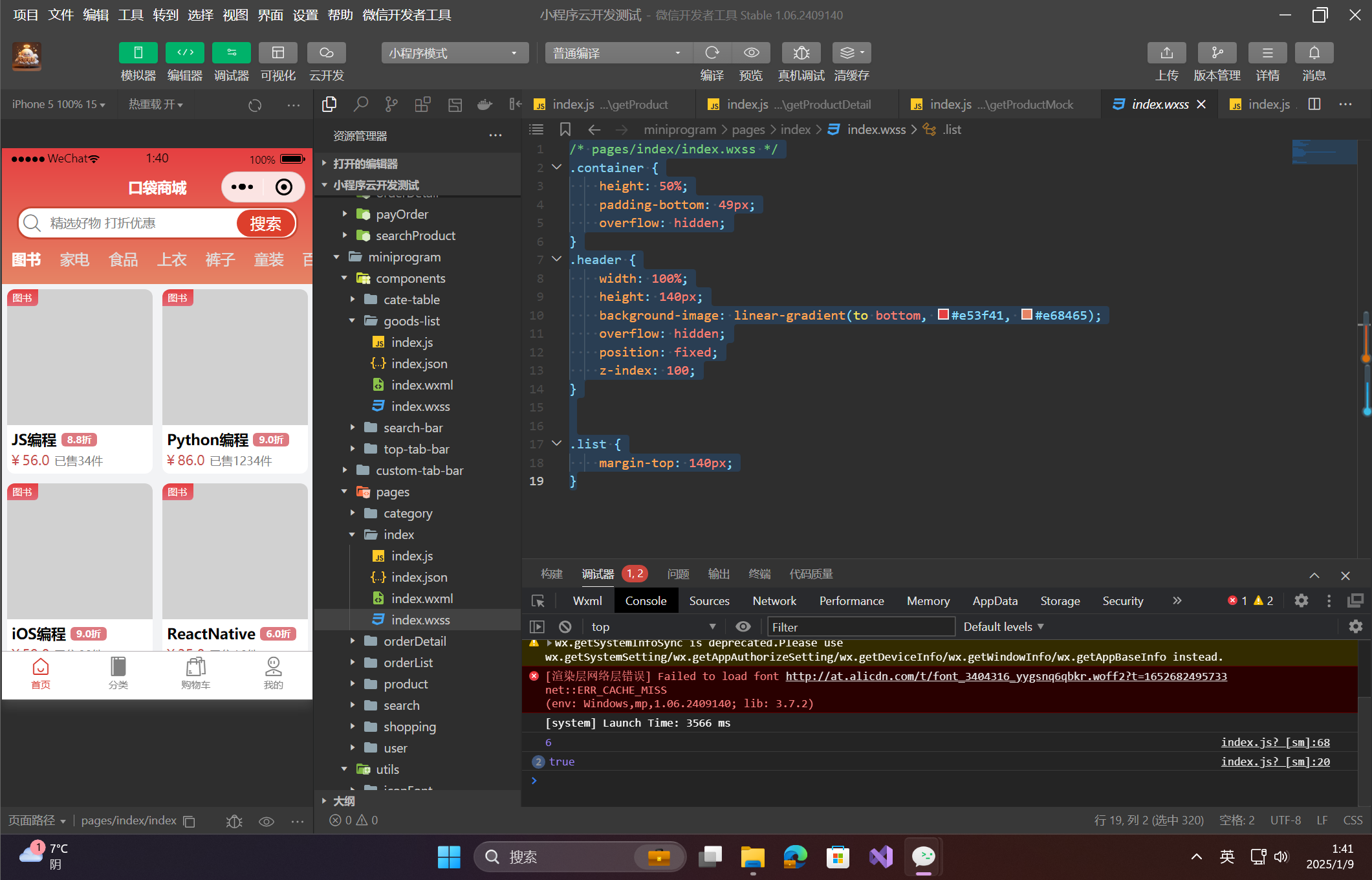This screenshot has height=880, width=1372.
Task: Toggle the debugger panel button
Action: 231,53
